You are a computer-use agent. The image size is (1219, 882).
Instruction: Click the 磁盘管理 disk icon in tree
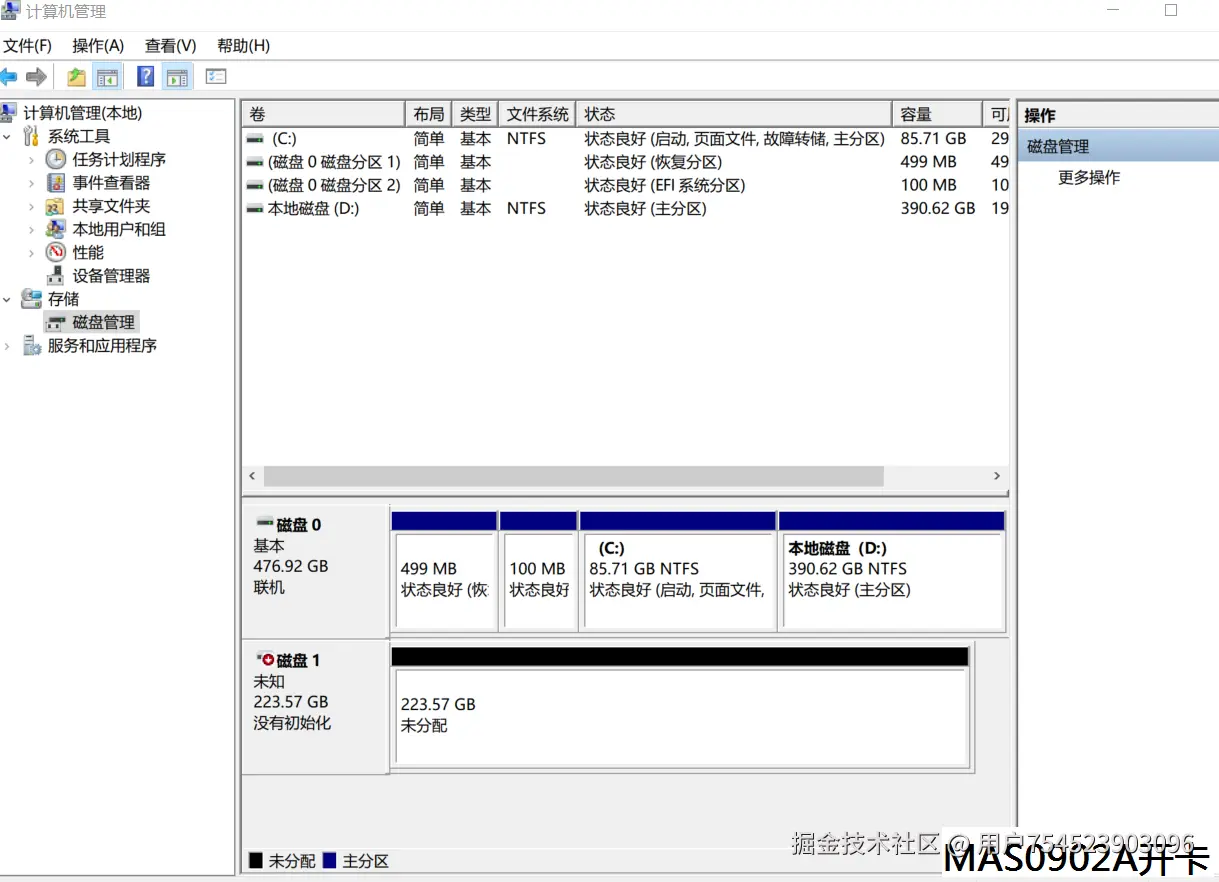57,323
